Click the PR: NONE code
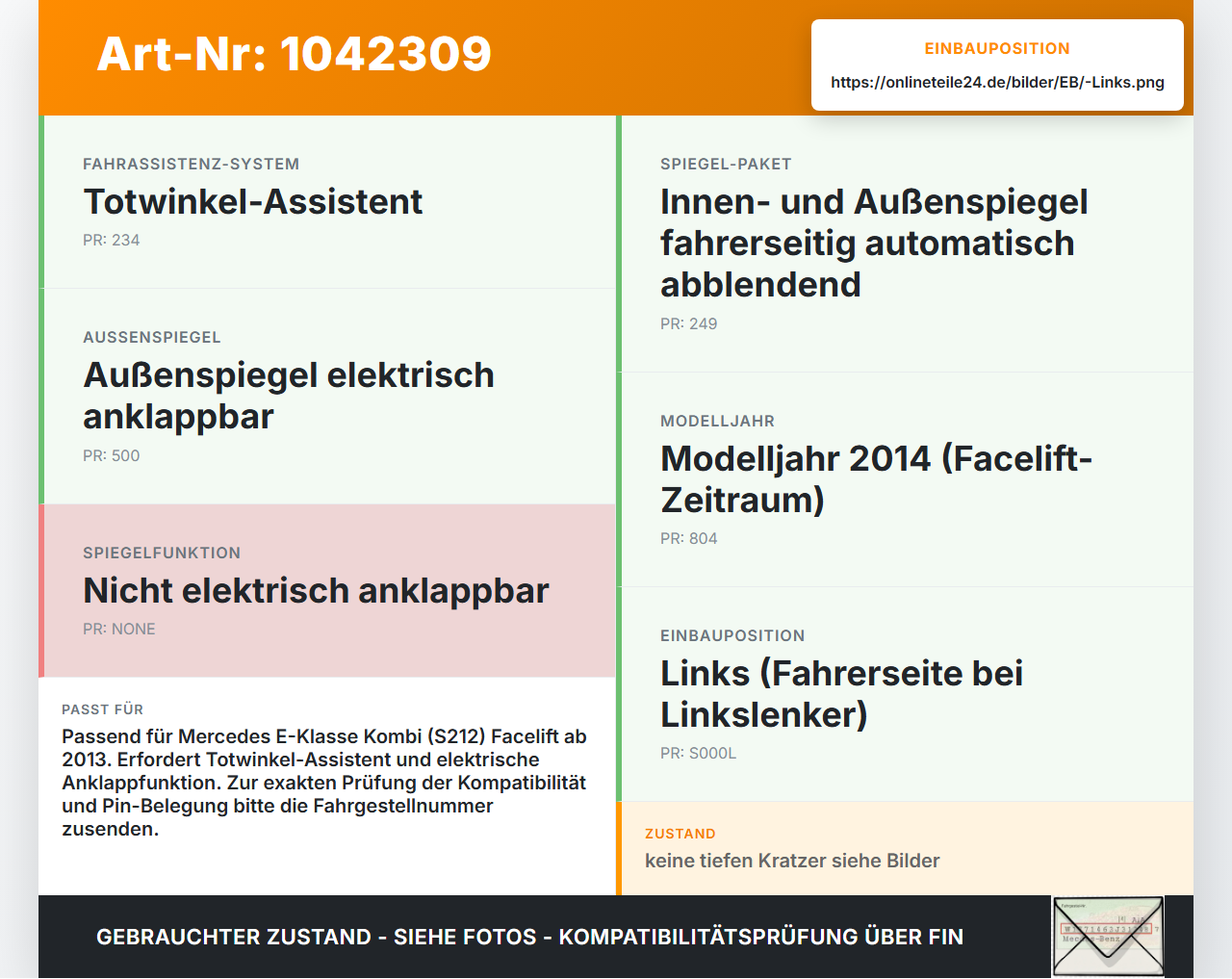The height and width of the screenshot is (979, 1232). click(x=119, y=629)
